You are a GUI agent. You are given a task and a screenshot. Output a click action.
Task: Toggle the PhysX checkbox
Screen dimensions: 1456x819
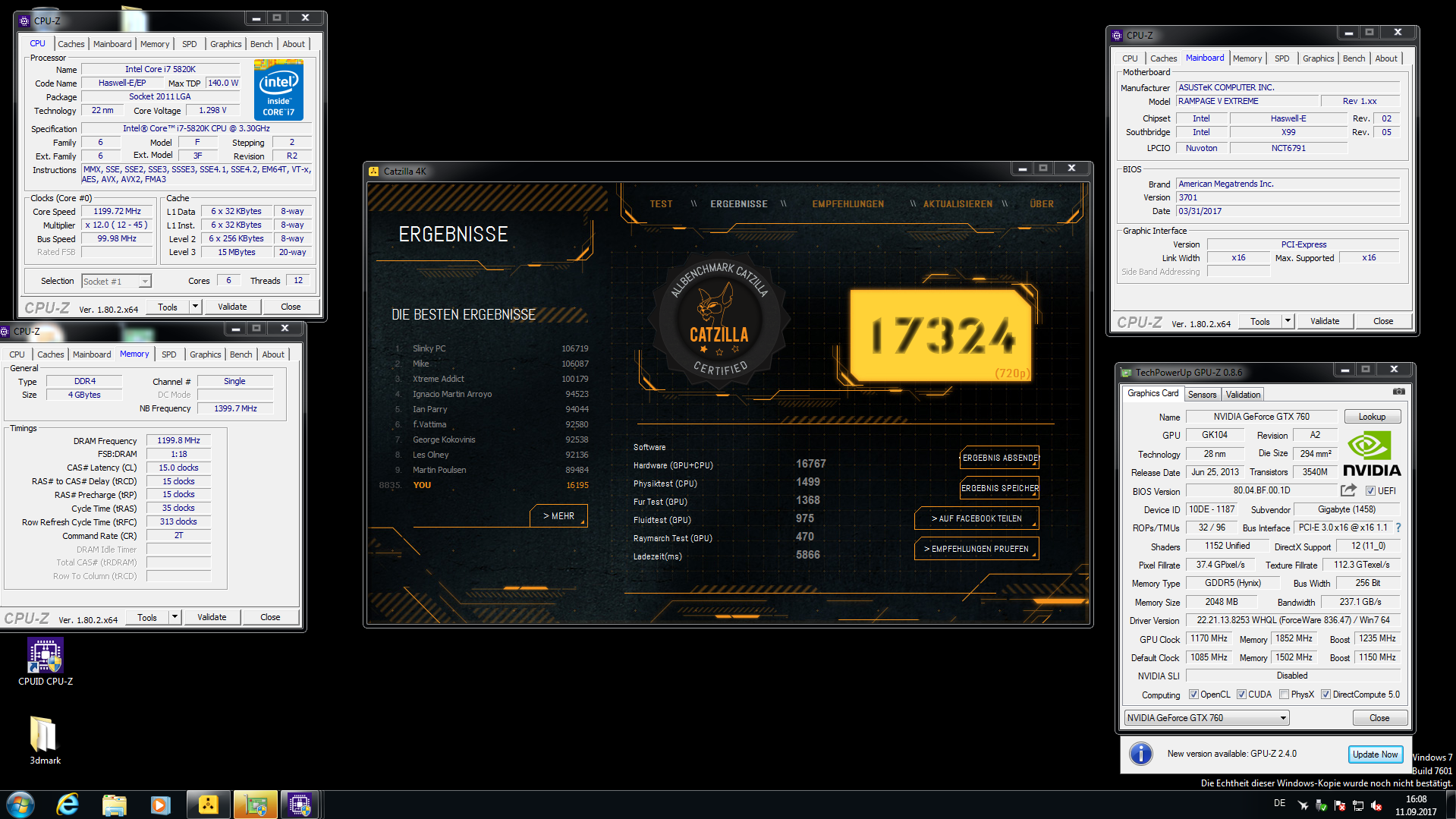(1284, 695)
